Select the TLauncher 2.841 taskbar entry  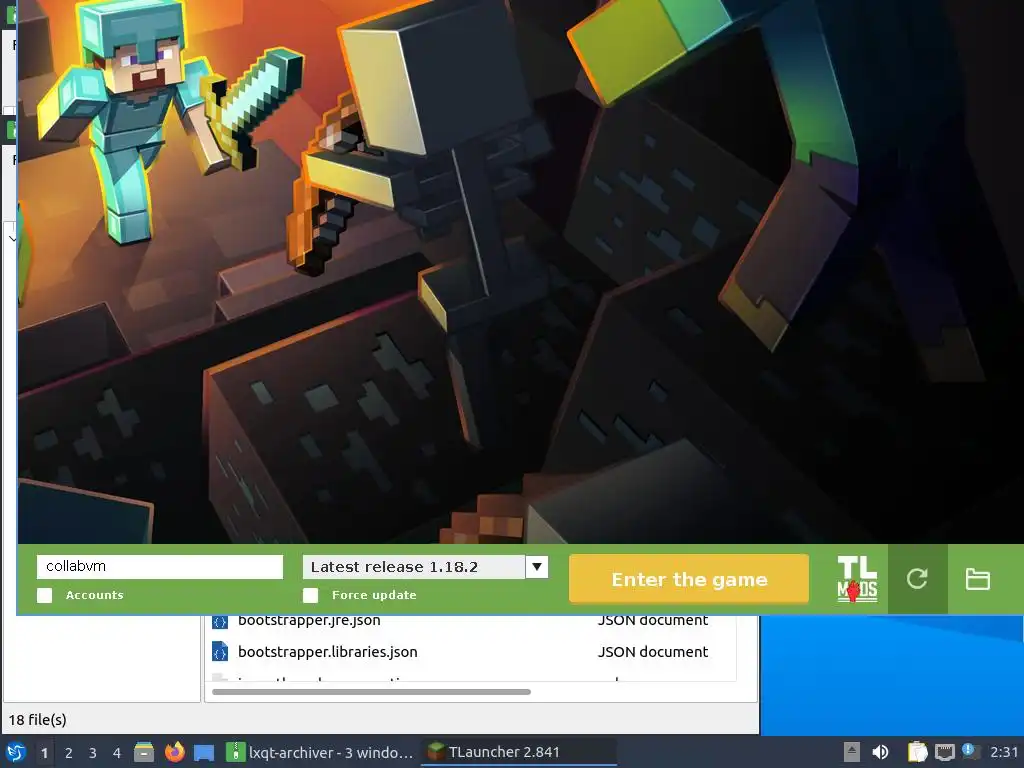point(519,752)
